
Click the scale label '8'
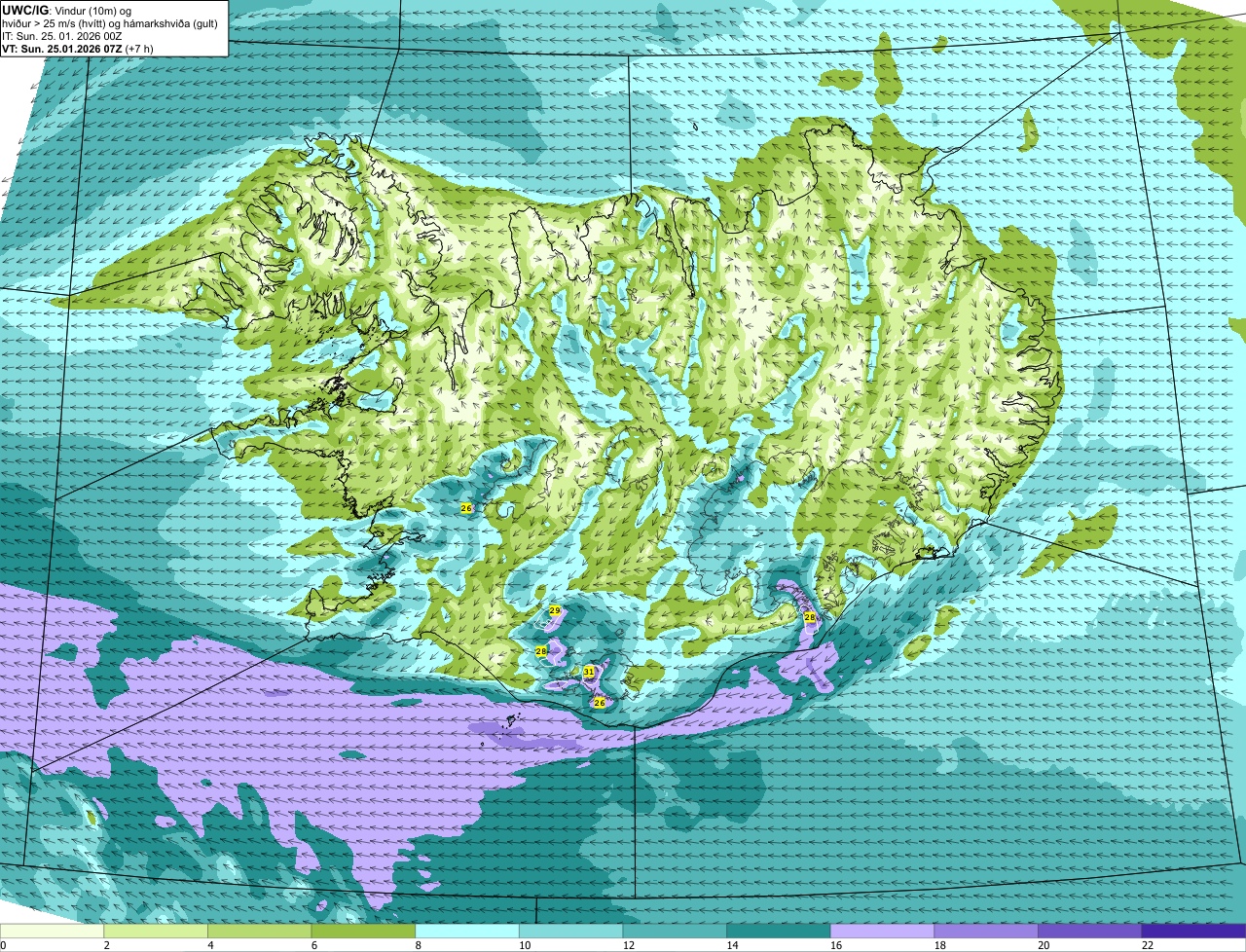coord(418,945)
